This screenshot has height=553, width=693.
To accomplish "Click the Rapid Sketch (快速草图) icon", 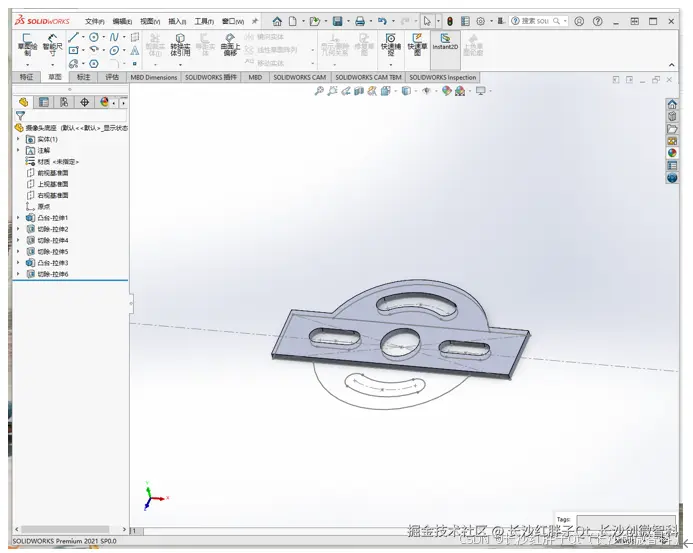I will 416,44.
